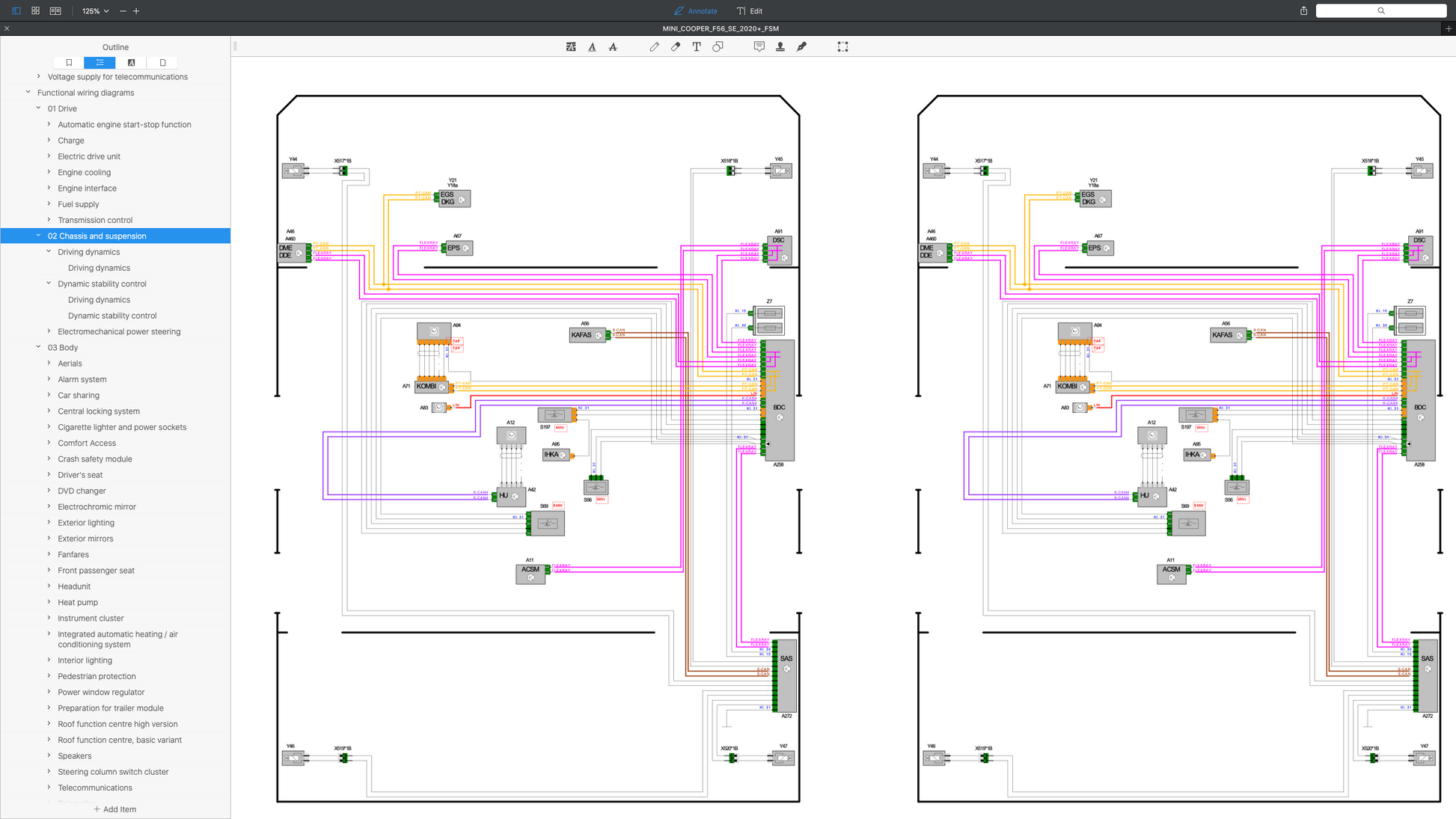Screen dimensions: 1456x819
Task: Toggle the sidebar panel view
Action: (16, 11)
